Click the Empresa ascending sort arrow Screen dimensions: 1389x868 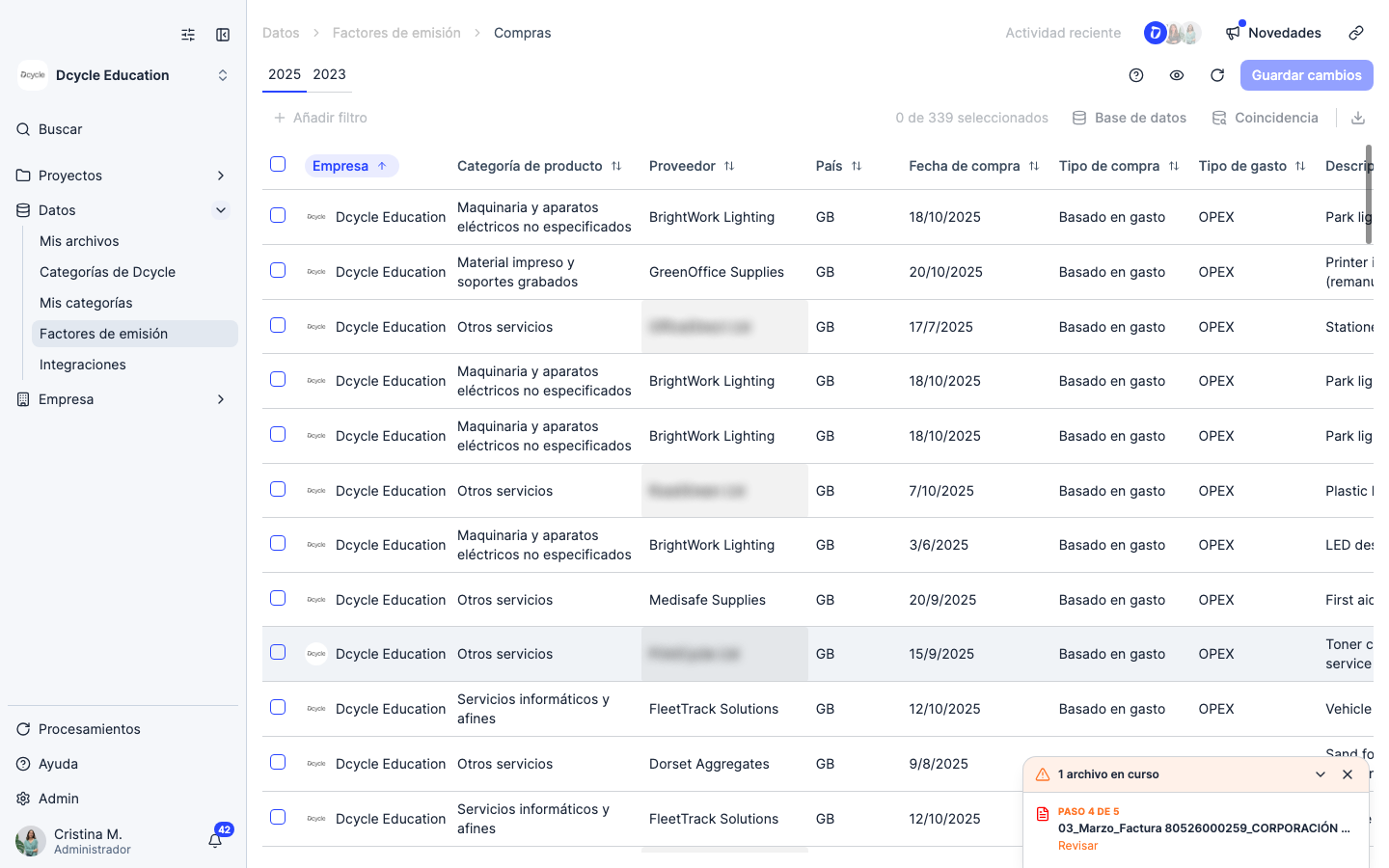click(x=382, y=166)
